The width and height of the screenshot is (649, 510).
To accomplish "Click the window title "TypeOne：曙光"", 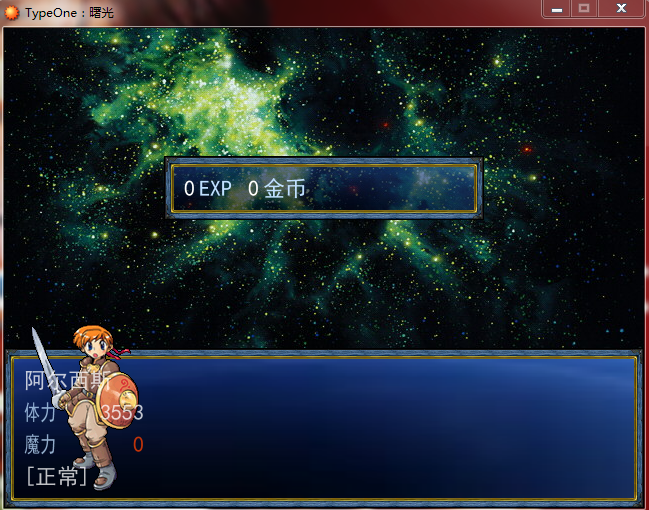I will pos(69,13).
